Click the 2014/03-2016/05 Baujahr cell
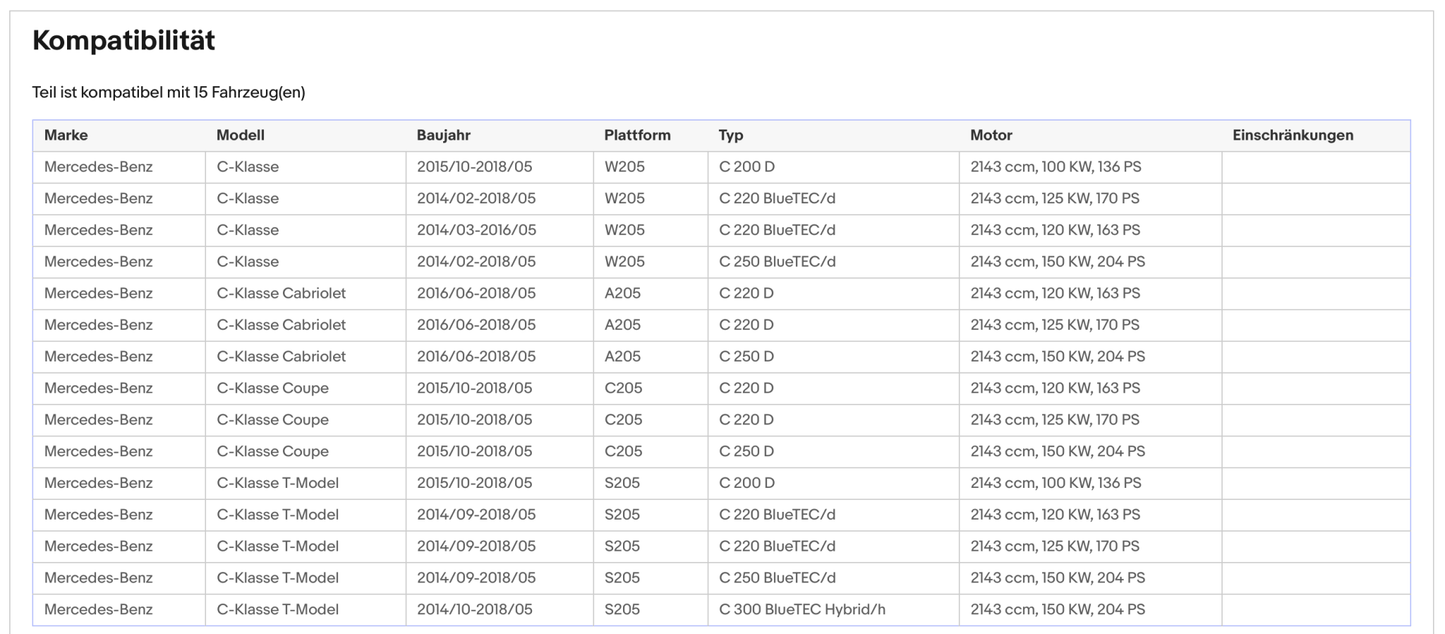This screenshot has height=634, width=1445. tap(476, 230)
